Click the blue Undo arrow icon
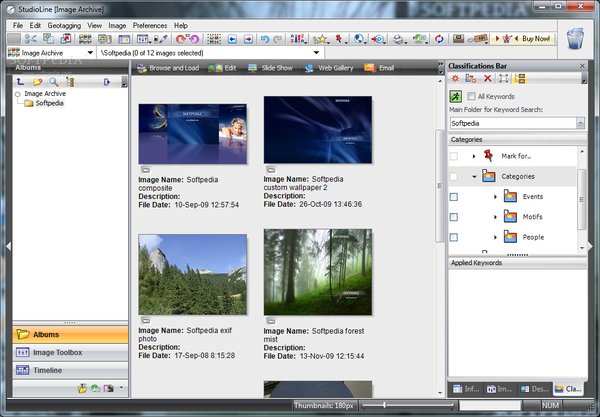This screenshot has width=600, height=417. coord(264,39)
